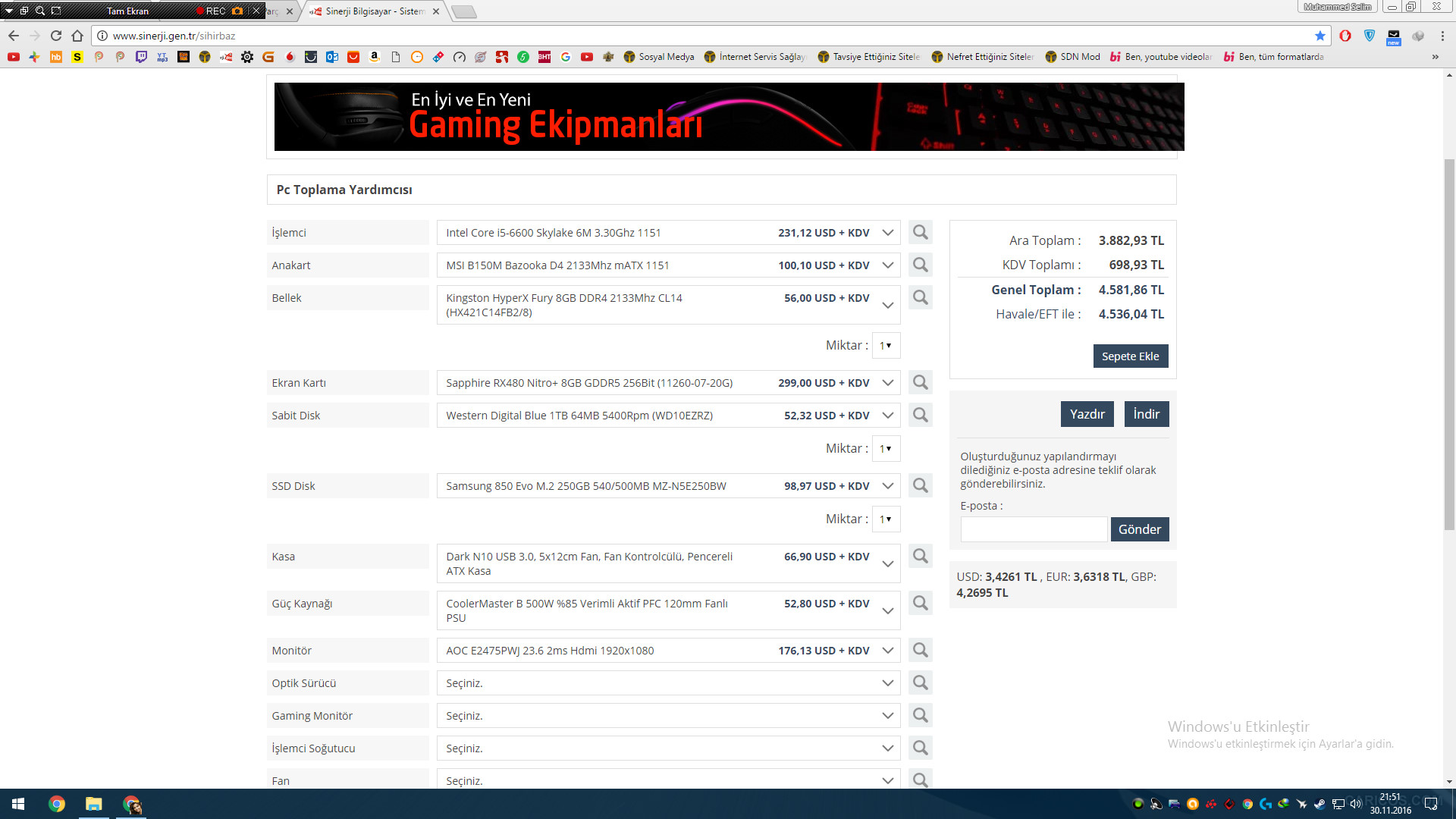Open the YouTube bookmark icon in the bookmarks bar
This screenshot has height=819, width=1456.
[x=14, y=57]
